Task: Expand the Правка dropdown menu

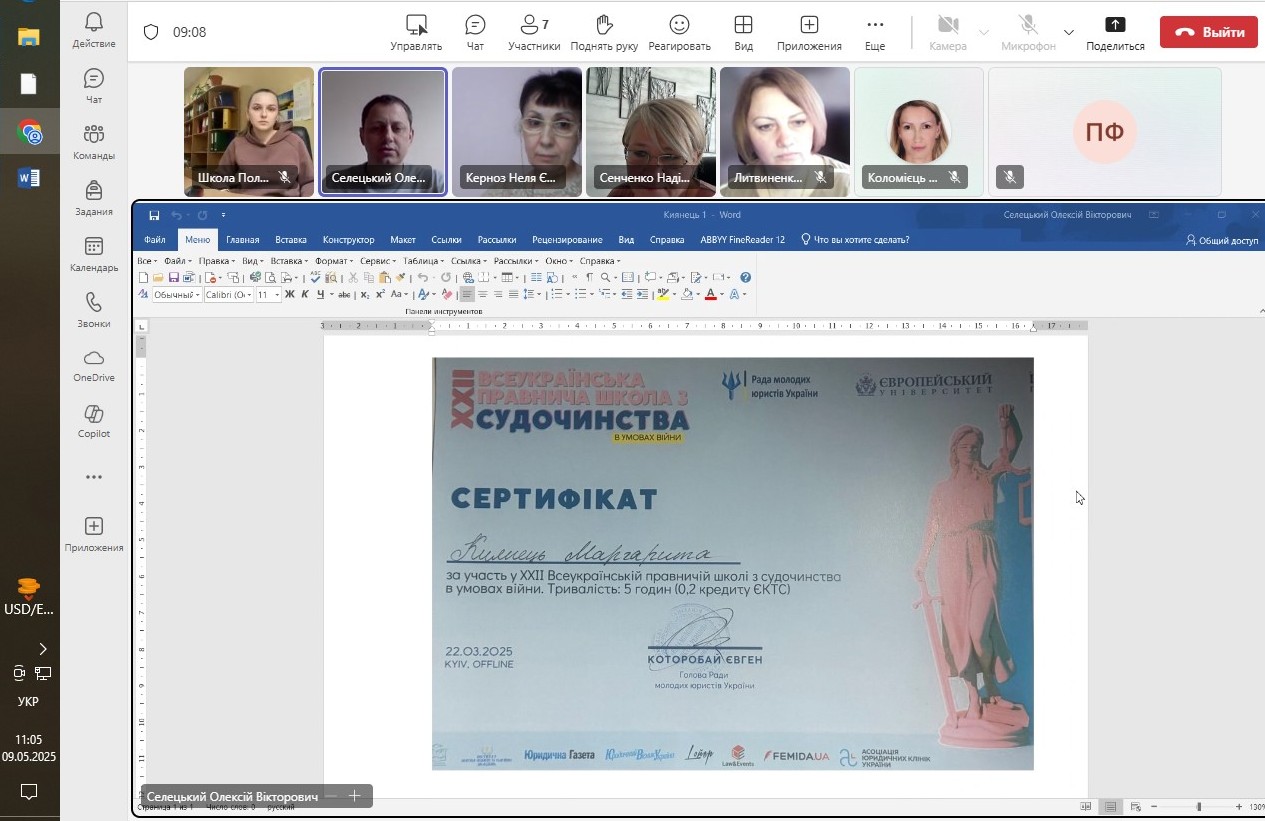Action: click(215, 261)
